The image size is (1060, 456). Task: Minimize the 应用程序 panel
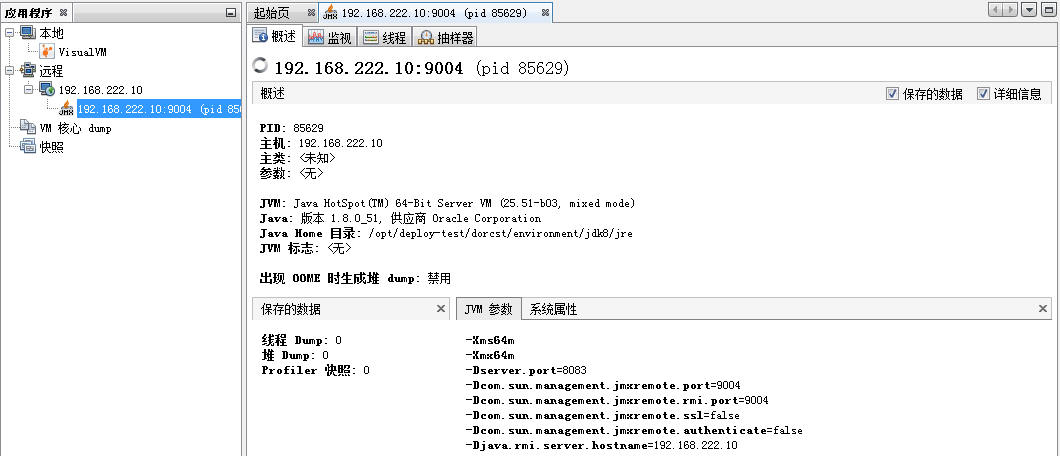click(231, 12)
